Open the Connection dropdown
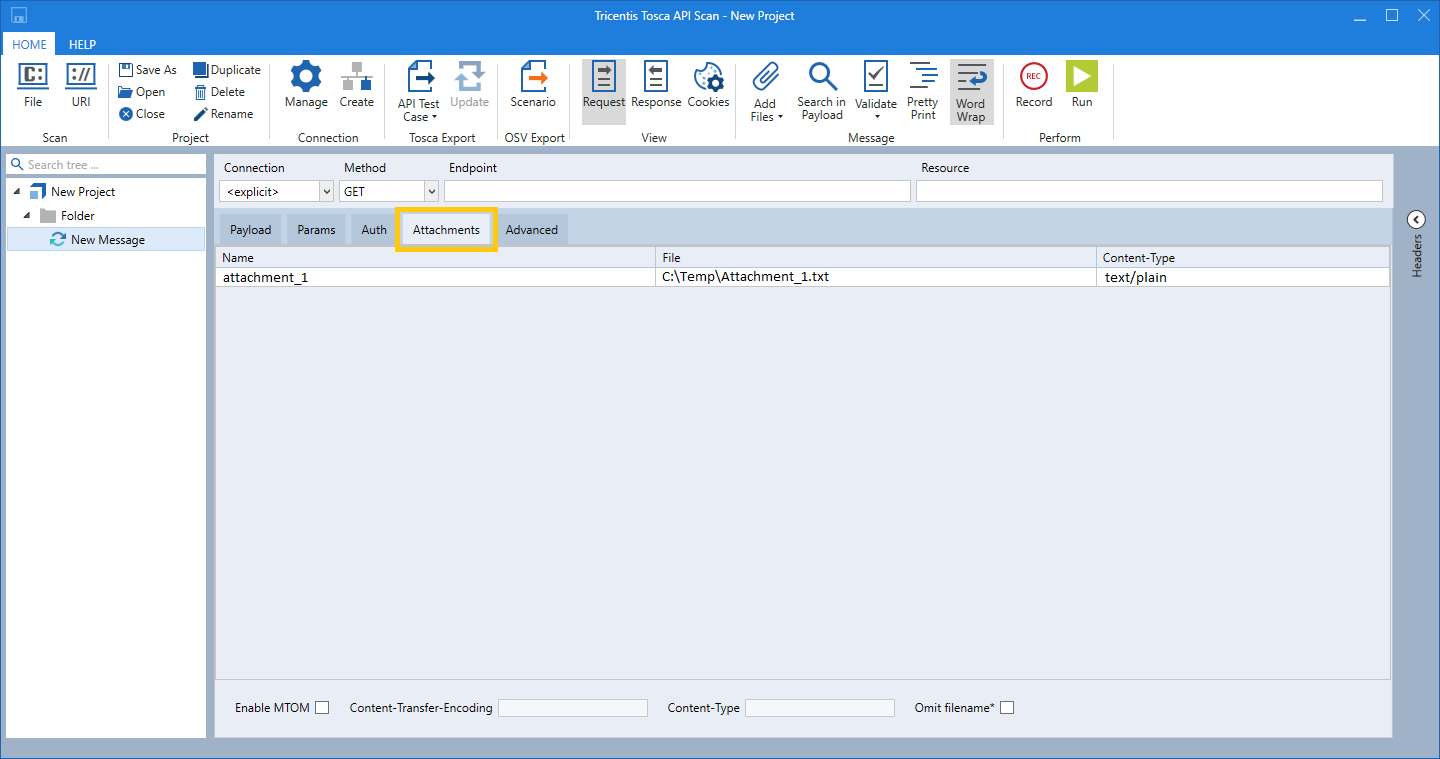 pos(326,191)
